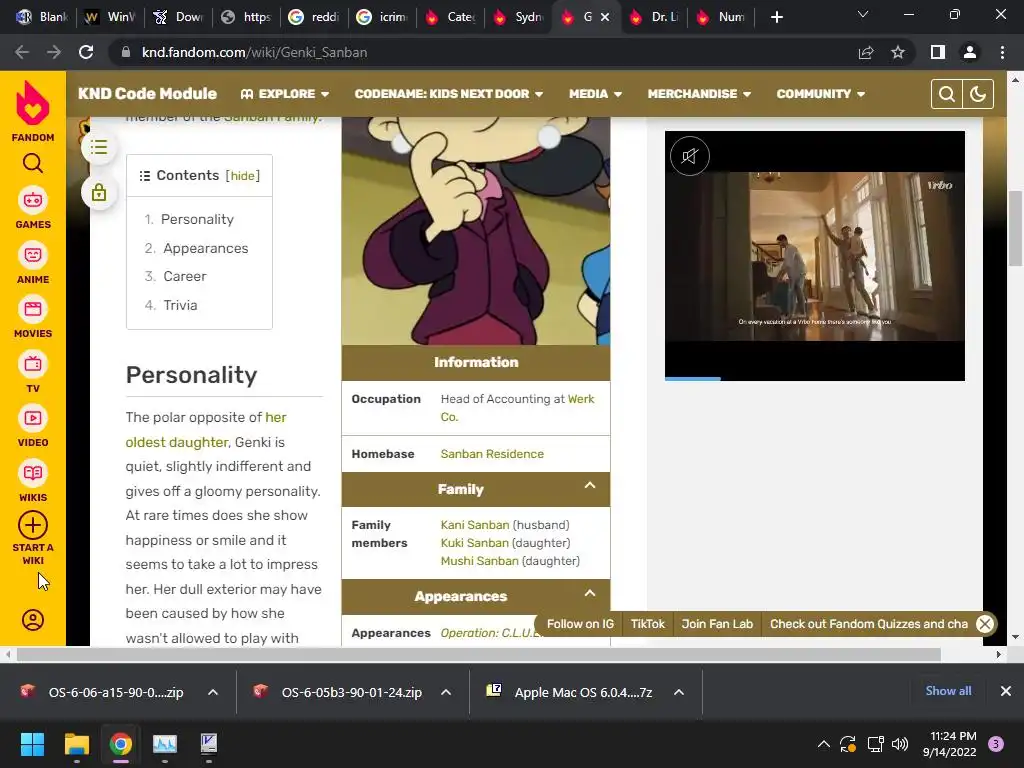This screenshot has height=768, width=1024.
Task: Expand Codename: Kids Next Door menu
Action: (x=449, y=94)
